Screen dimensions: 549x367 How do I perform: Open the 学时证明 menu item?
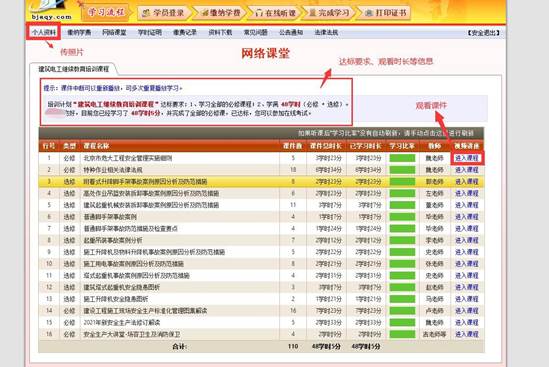pos(150,33)
